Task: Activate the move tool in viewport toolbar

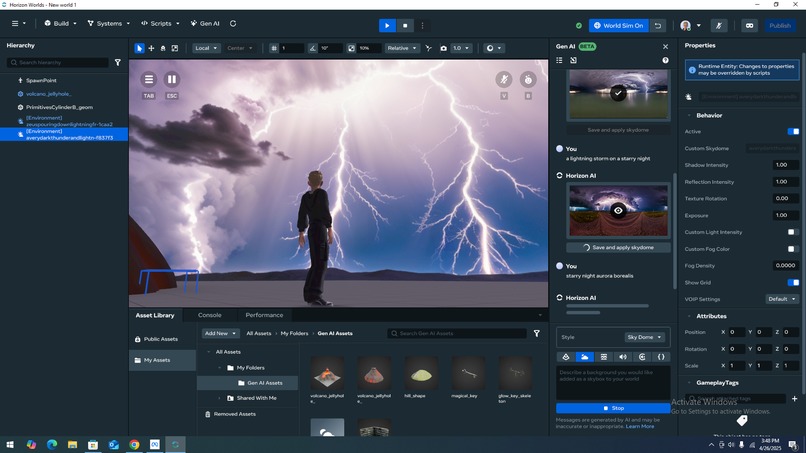Action: click(x=151, y=48)
